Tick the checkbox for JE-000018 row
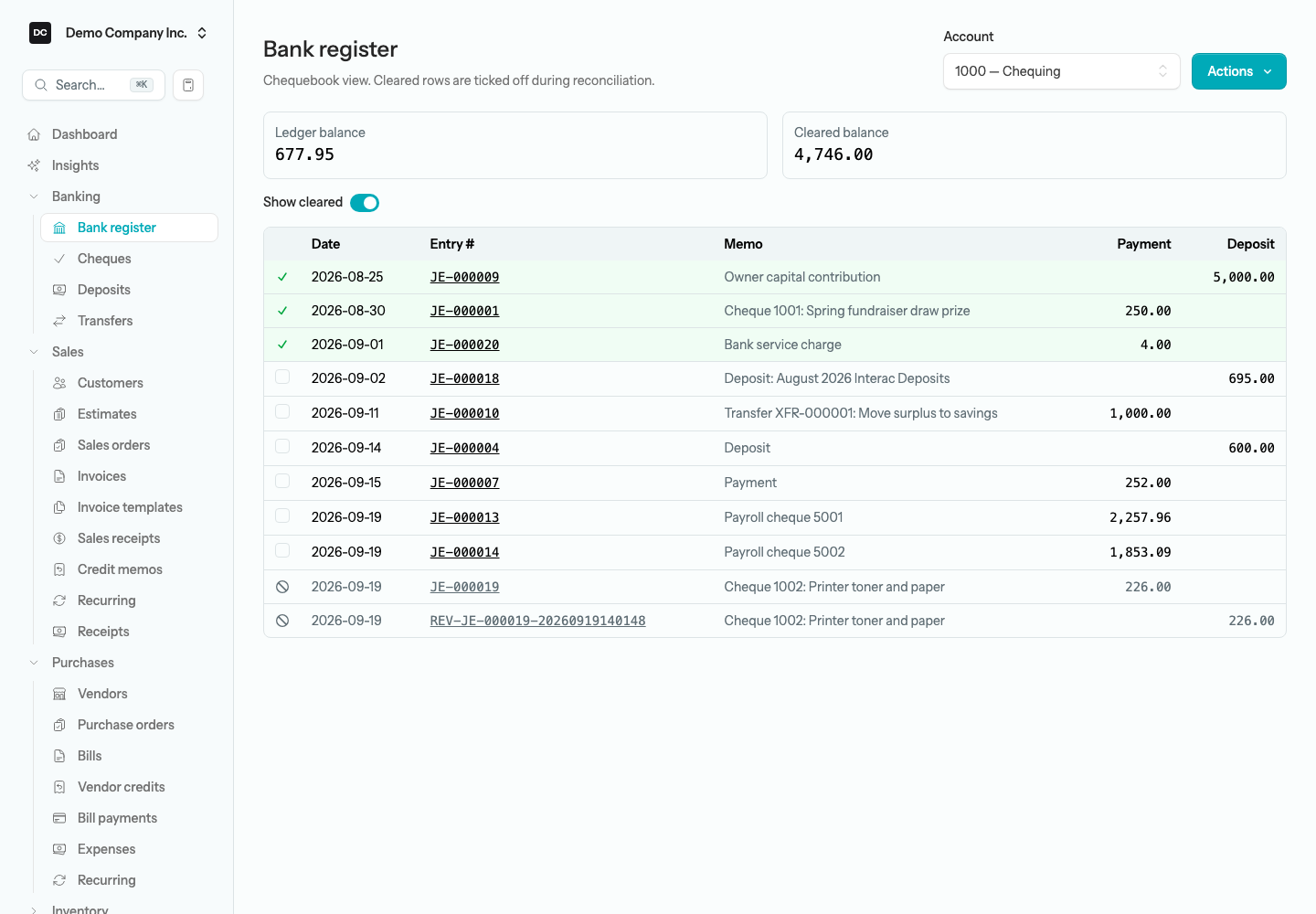Screen dimensions: 1316x914 pyautogui.click(x=282, y=377)
